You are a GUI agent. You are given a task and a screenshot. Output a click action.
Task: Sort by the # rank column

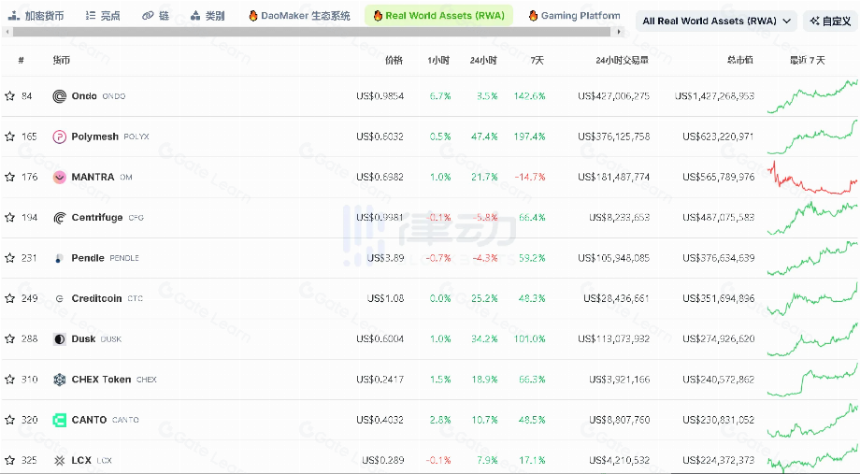coord(21,60)
